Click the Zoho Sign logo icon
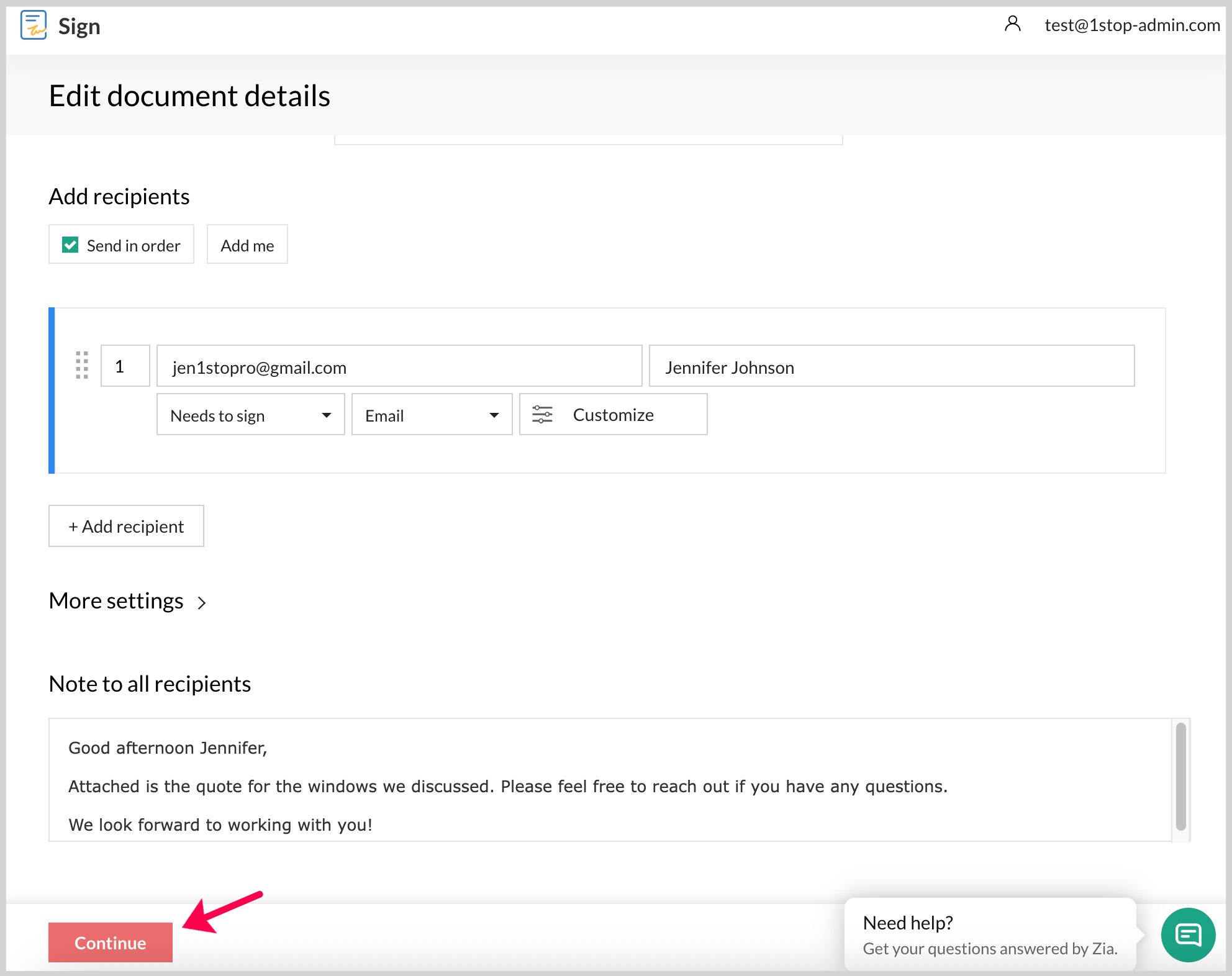The height and width of the screenshot is (976, 1232). (x=34, y=25)
